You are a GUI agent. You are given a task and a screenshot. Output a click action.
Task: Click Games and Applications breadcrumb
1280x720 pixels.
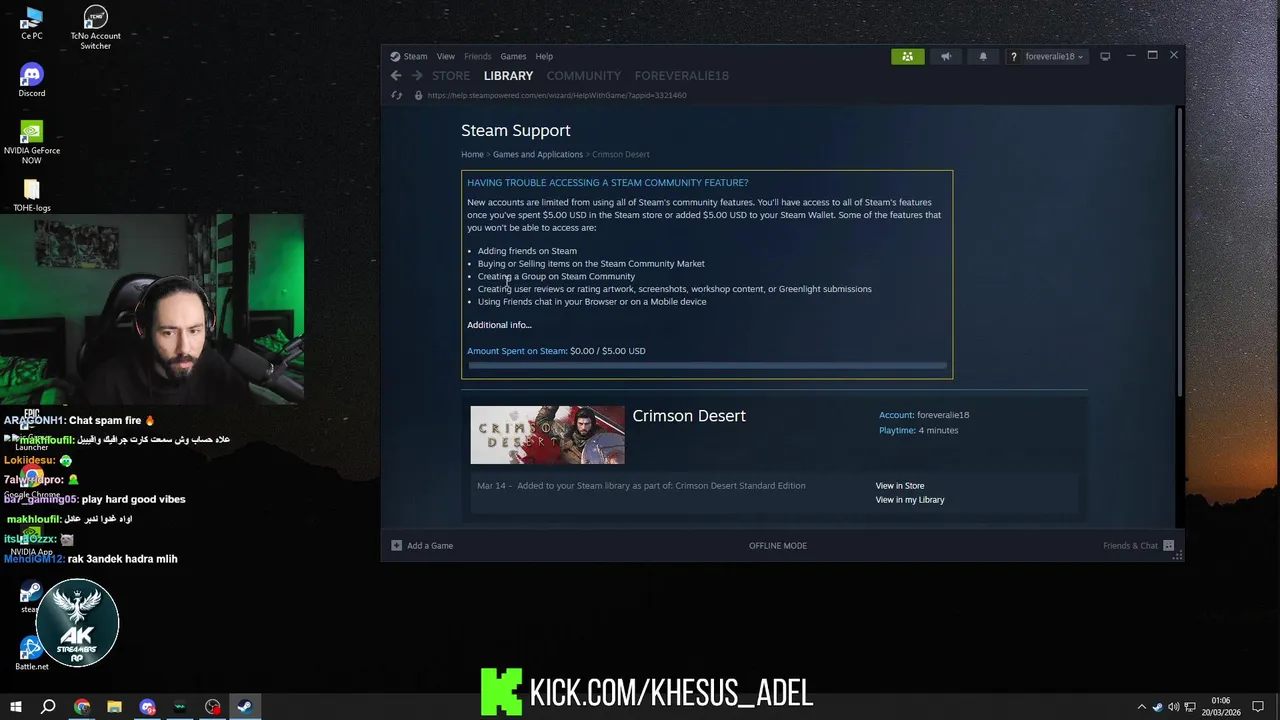(538, 154)
